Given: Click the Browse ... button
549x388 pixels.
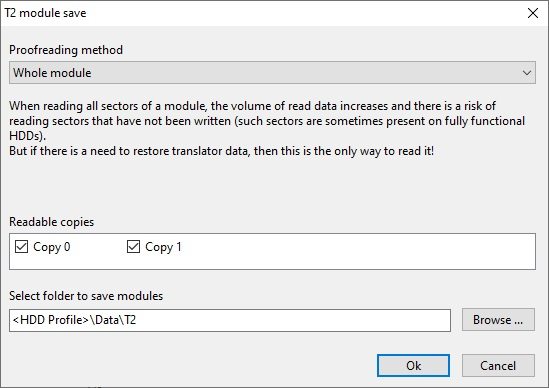Looking at the screenshot, I should pyautogui.click(x=498, y=320).
